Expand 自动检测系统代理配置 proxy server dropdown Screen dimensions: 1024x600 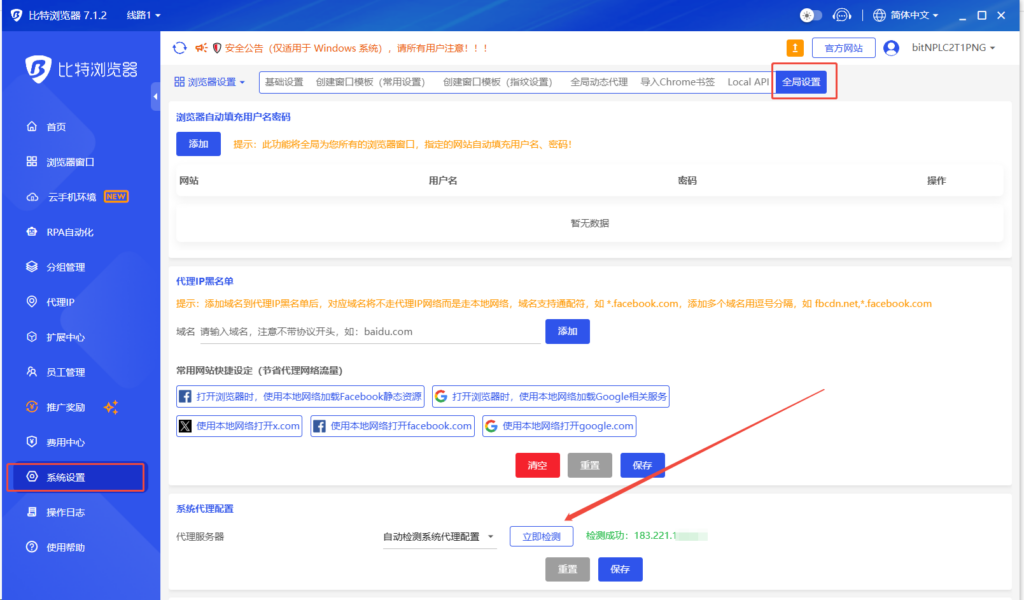439,537
